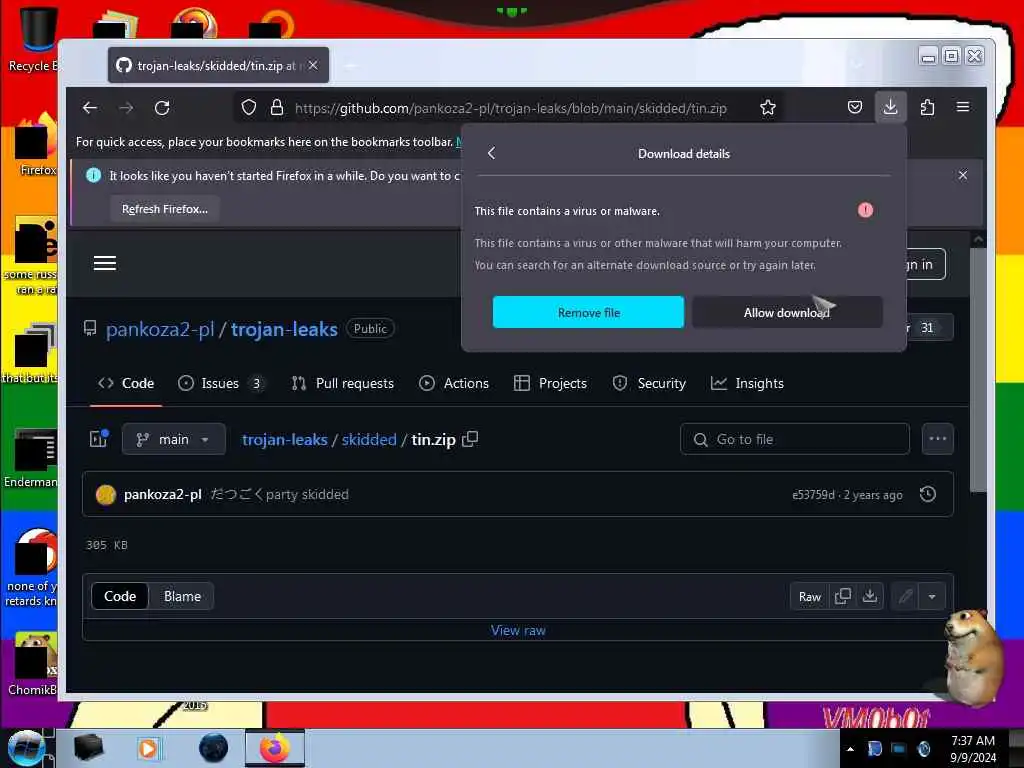This screenshot has width=1024, height=768.
Task: Copy the tin.zip path icon
Action: [x=470, y=440]
